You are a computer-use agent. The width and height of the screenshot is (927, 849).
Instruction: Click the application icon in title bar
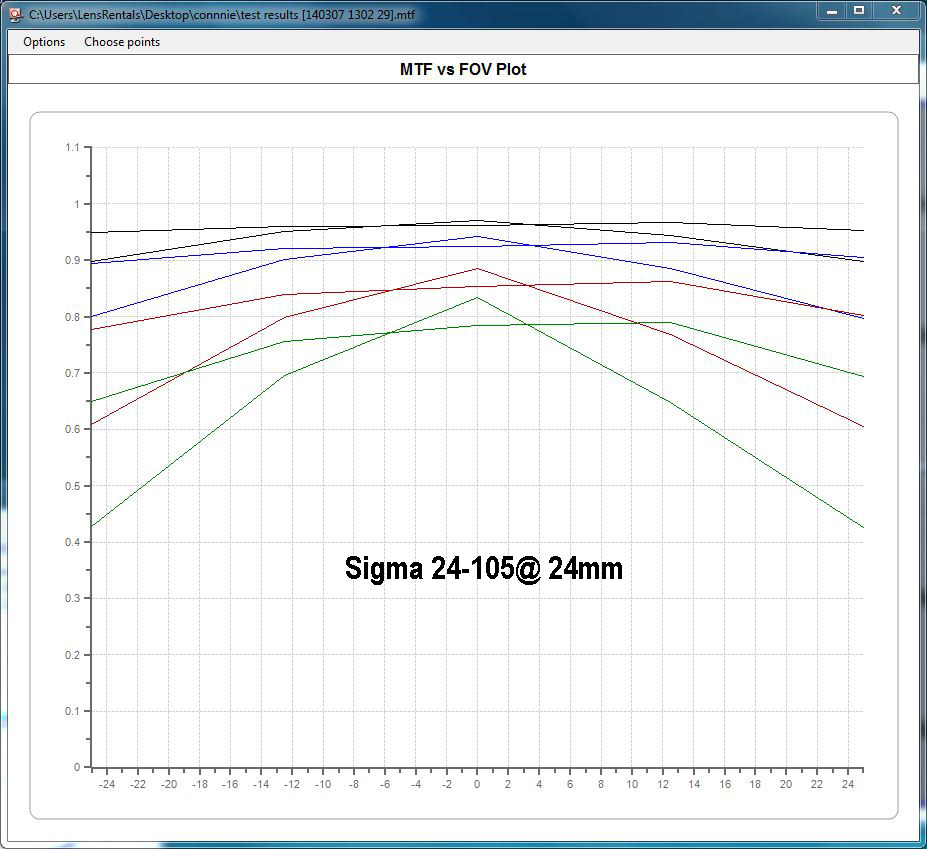[x=15, y=12]
